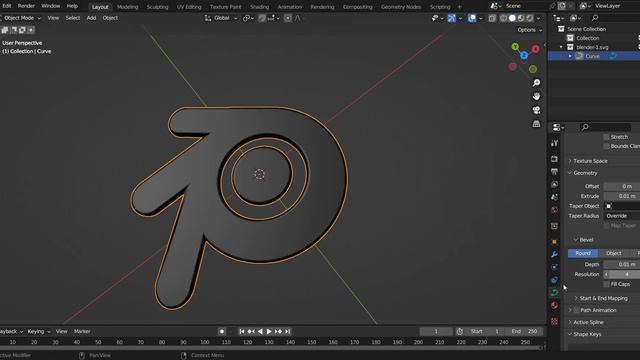Image resolution: width=640 pixels, height=360 pixels.
Task: Select wireframe viewport shading icon
Action: click(x=504, y=18)
